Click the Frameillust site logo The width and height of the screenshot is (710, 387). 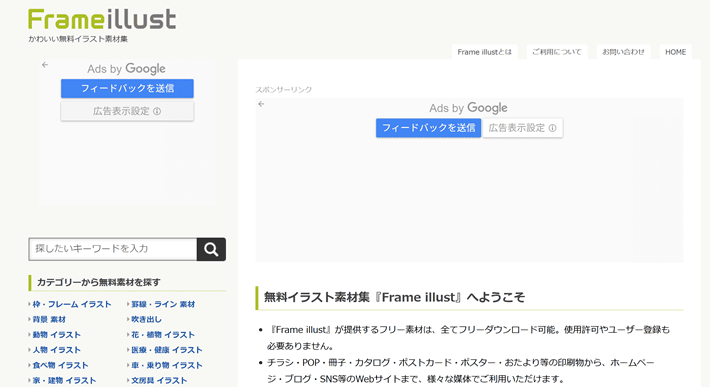click(x=102, y=19)
